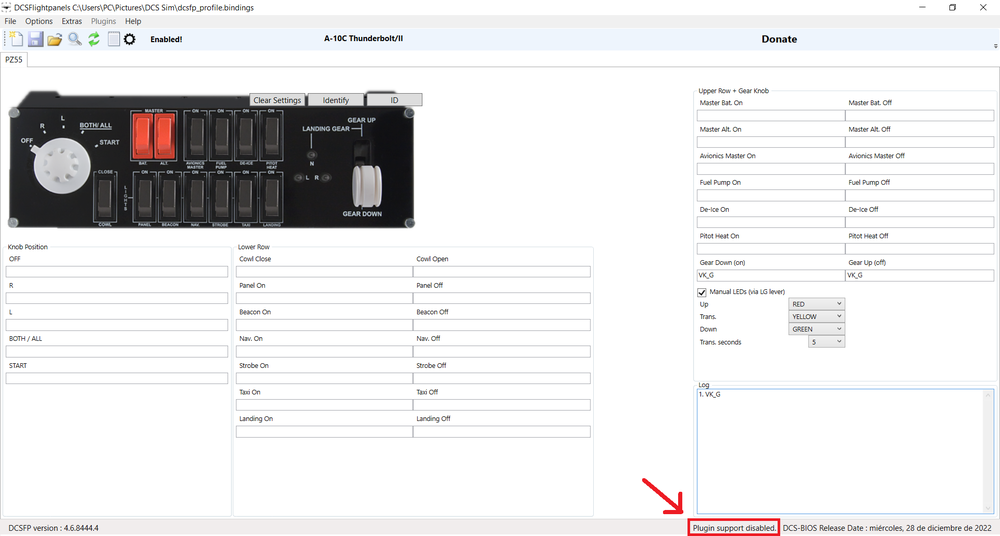Screen dimensions: 1000x536
Task: Click the START knob input field
Action: [x=117, y=378]
